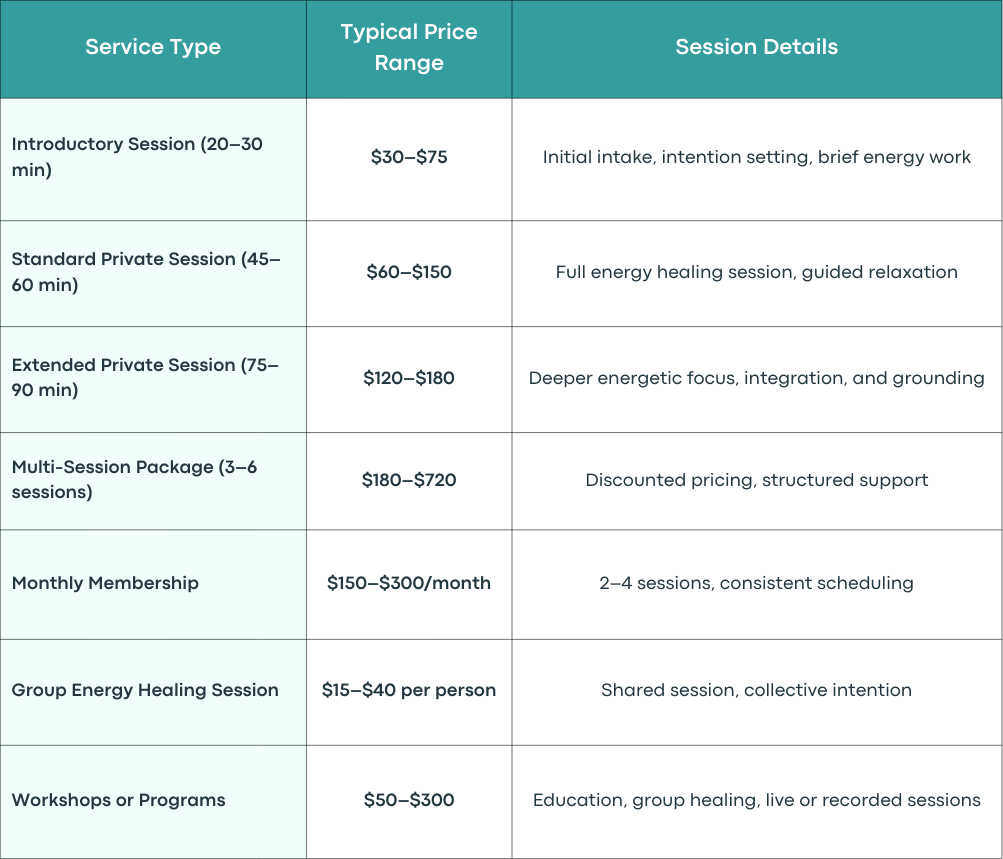1003x859 pixels.
Task: Select the 'Discounted pricing, structured support' text
Action: [x=757, y=480]
